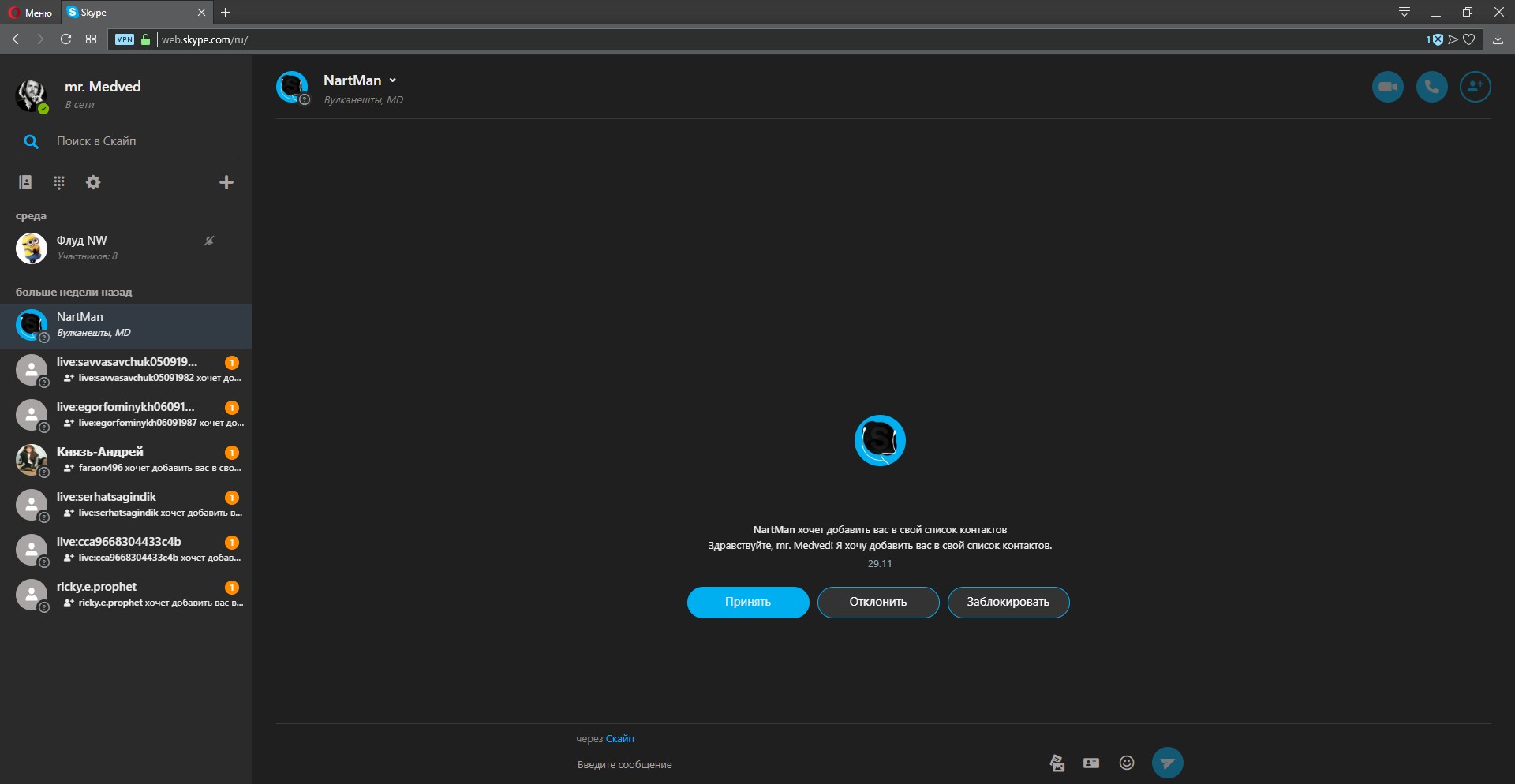Open a new browser tab
Viewport: 1515px width, 784px height.
226,13
